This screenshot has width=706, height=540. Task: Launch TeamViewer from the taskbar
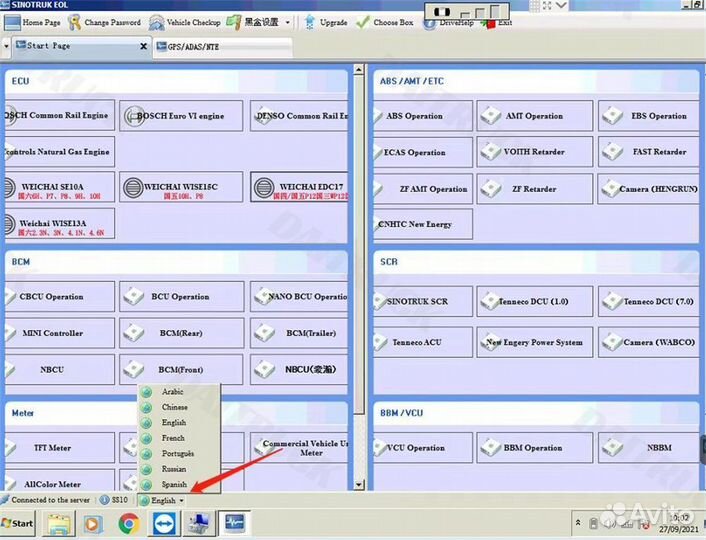162,522
